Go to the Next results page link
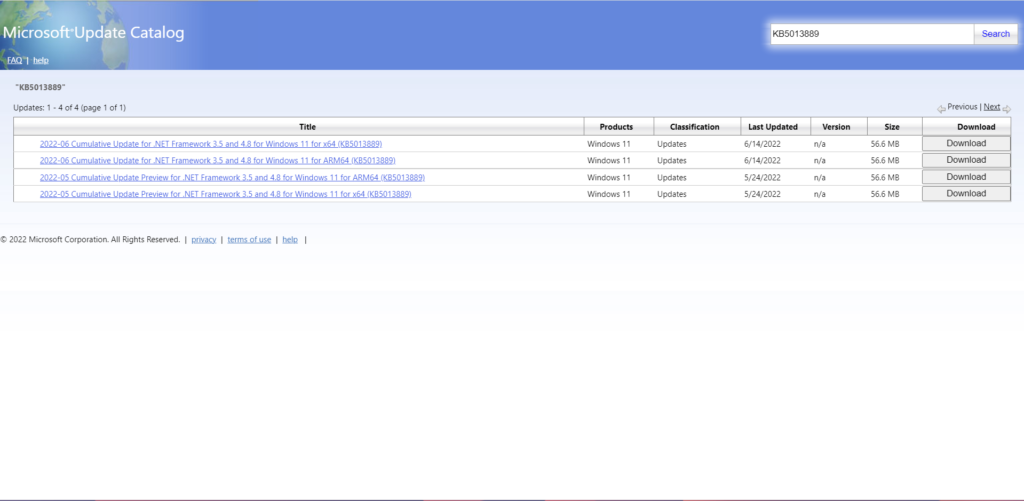1024x501 pixels. pos(991,107)
